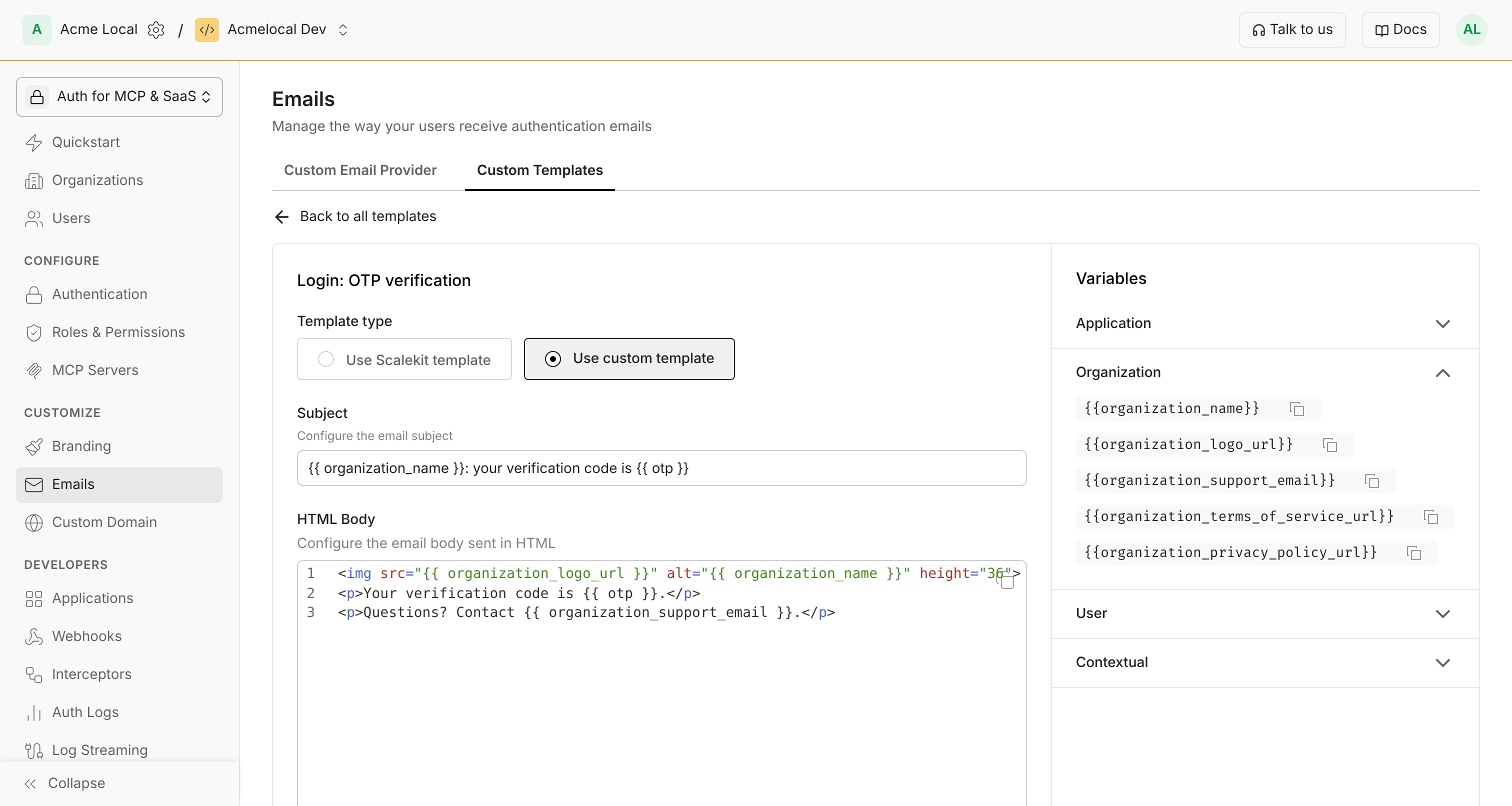Image resolution: width=1512 pixels, height=806 pixels.
Task: Open the Emails sidebar item
Action: [119, 484]
